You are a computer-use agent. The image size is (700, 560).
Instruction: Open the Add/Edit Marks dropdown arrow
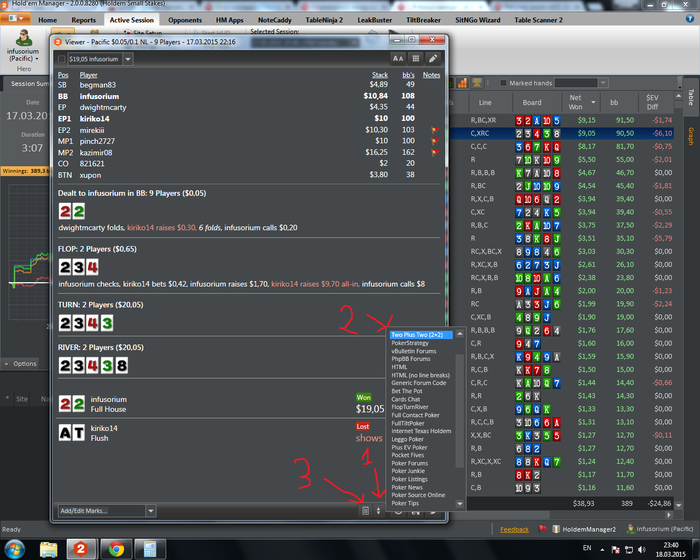(151, 510)
